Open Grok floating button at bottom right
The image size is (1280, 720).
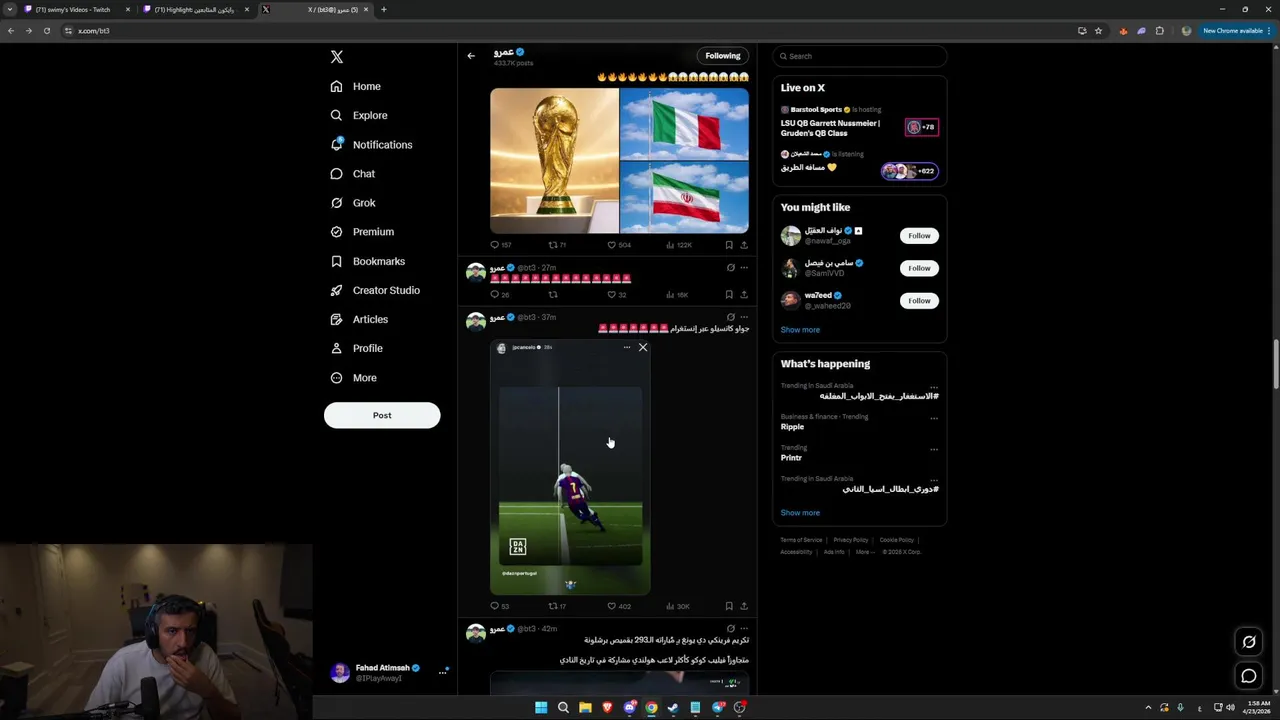pyautogui.click(x=1249, y=642)
